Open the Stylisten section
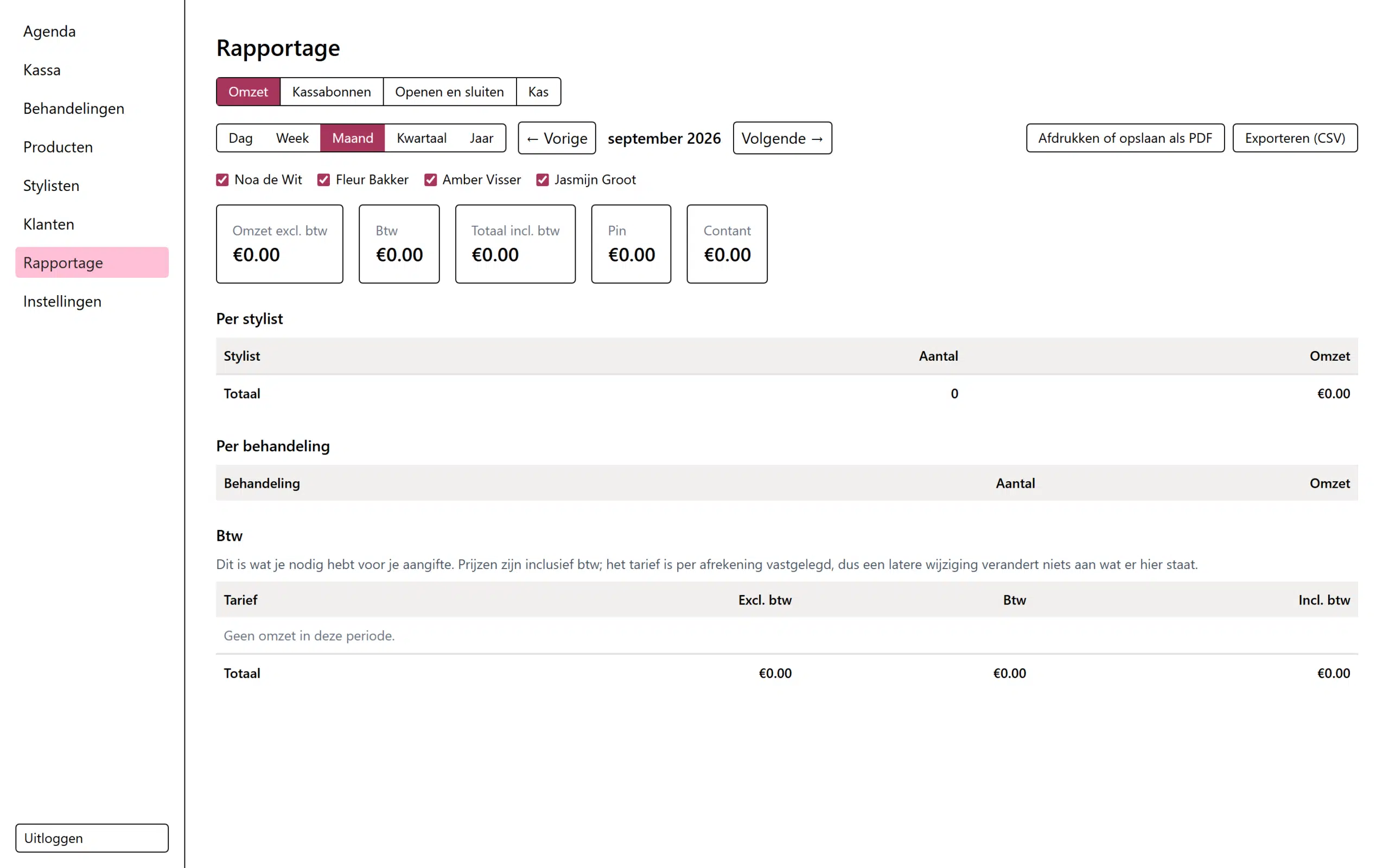This screenshot has height=868, width=1389. pyautogui.click(x=92, y=186)
